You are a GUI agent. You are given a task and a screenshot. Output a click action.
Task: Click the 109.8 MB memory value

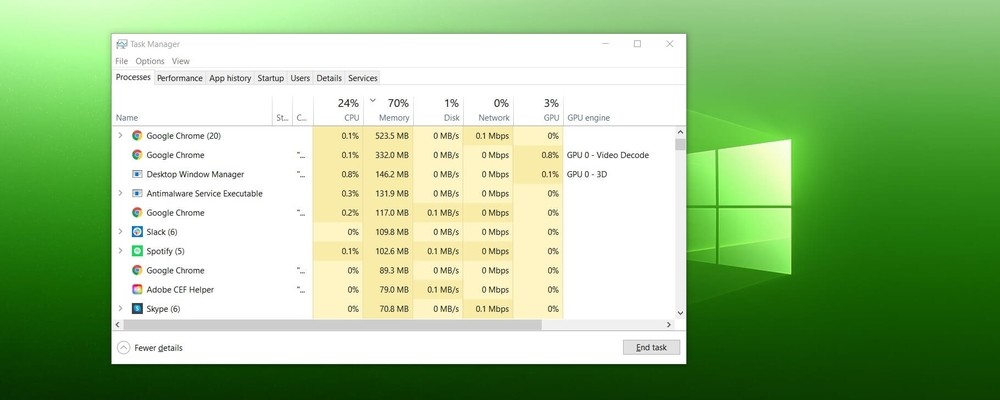tap(392, 232)
